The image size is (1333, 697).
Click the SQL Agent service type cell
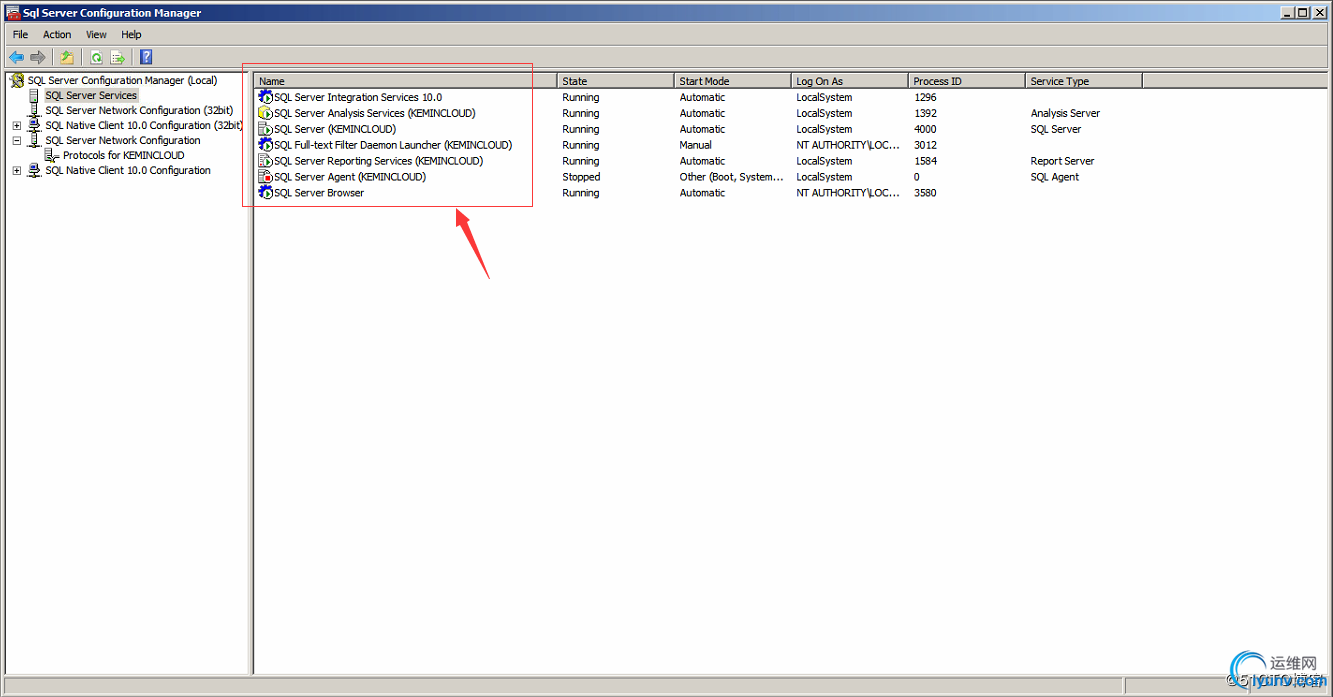point(1055,177)
